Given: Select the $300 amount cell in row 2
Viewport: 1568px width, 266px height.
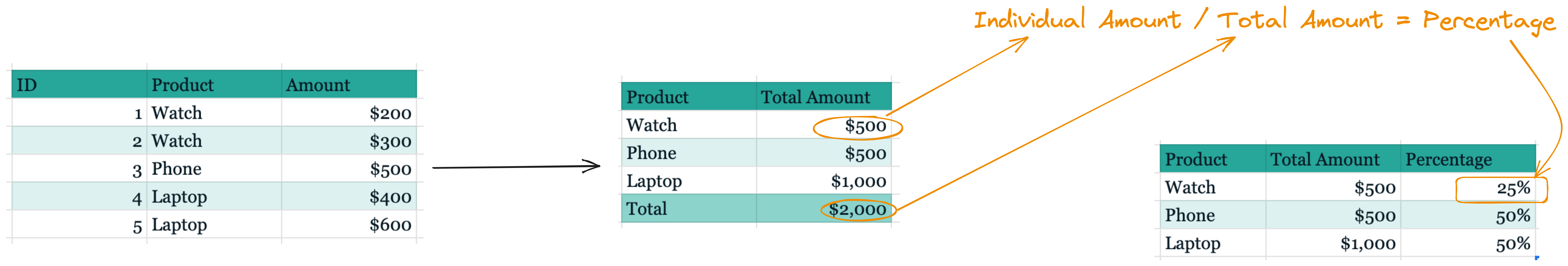Looking at the screenshot, I should (349, 141).
